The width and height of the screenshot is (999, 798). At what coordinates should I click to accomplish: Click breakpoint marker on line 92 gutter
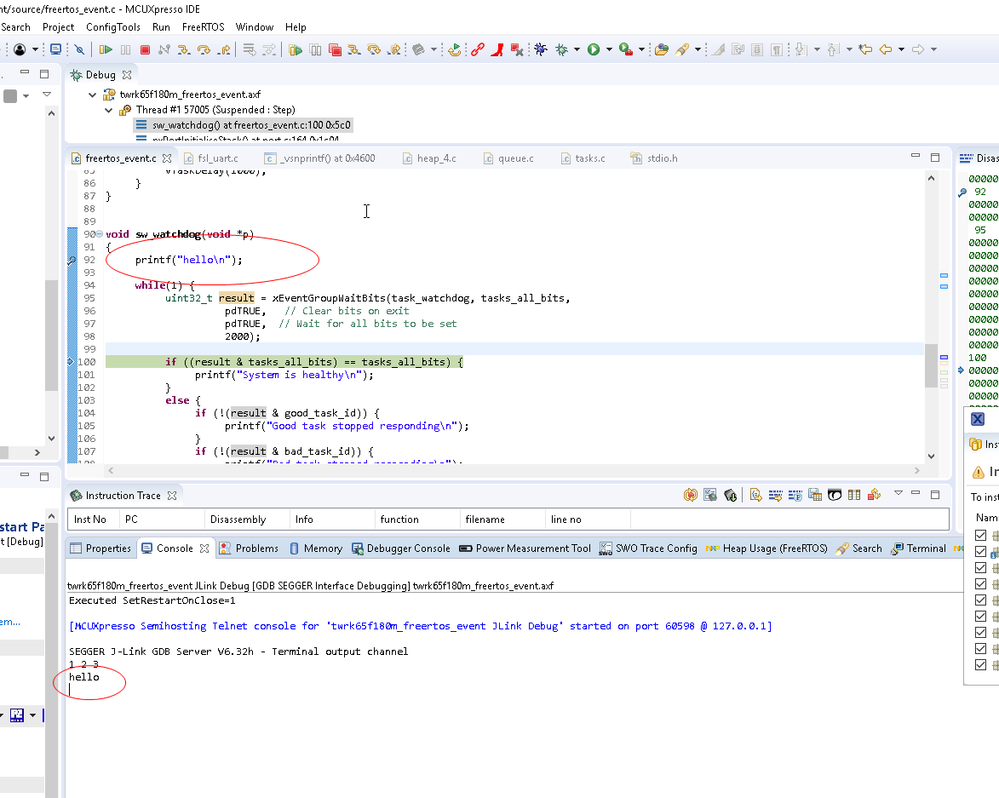pos(71,260)
